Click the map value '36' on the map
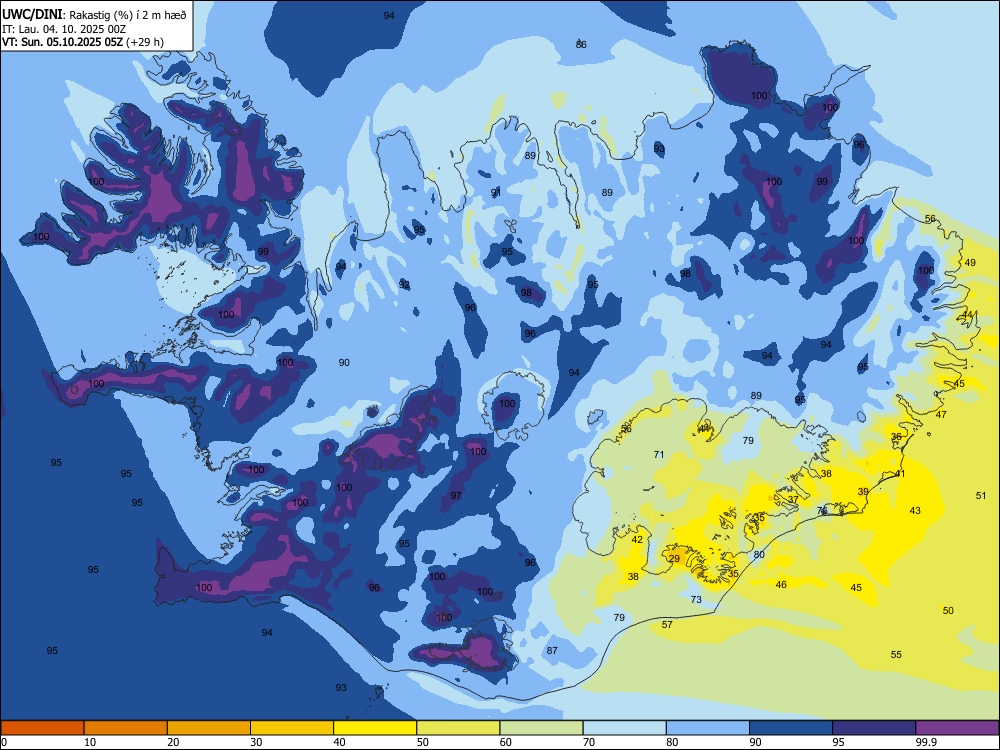The height and width of the screenshot is (750, 1000). tap(896, 437)
